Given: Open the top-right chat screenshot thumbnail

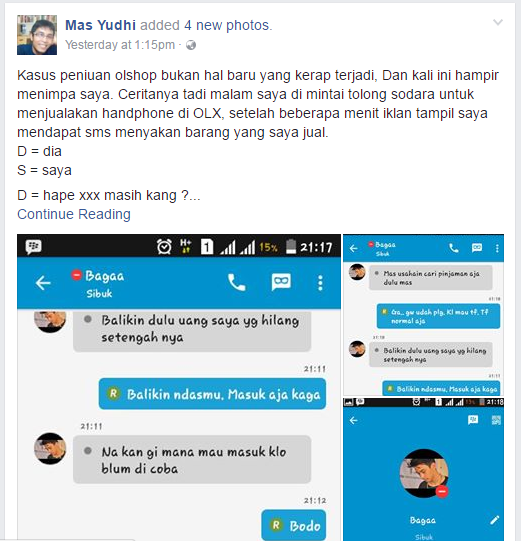Looking at the screenshot, I should tap(423, 315).
